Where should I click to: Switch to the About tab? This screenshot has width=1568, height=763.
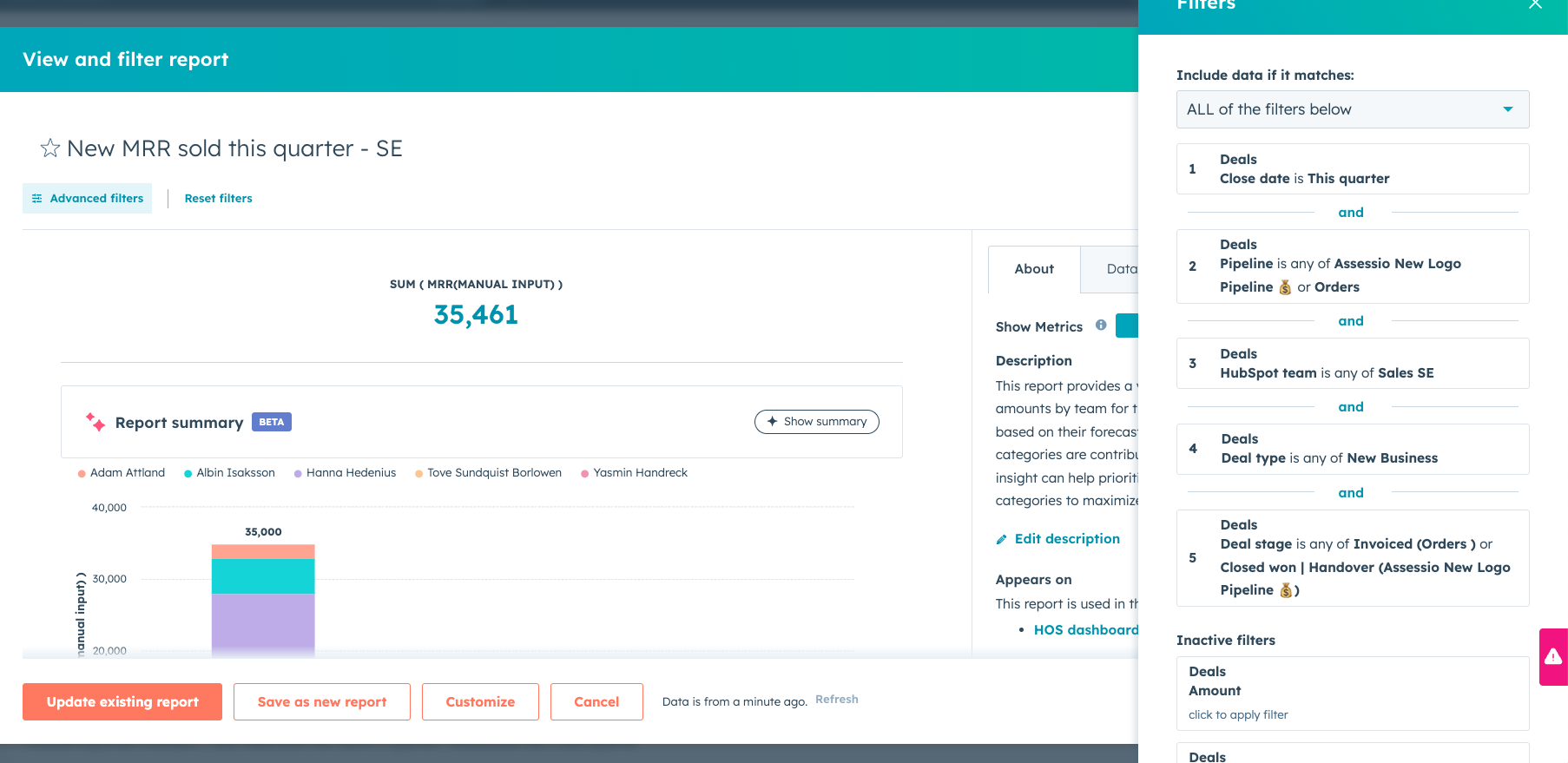(1034, 269)
